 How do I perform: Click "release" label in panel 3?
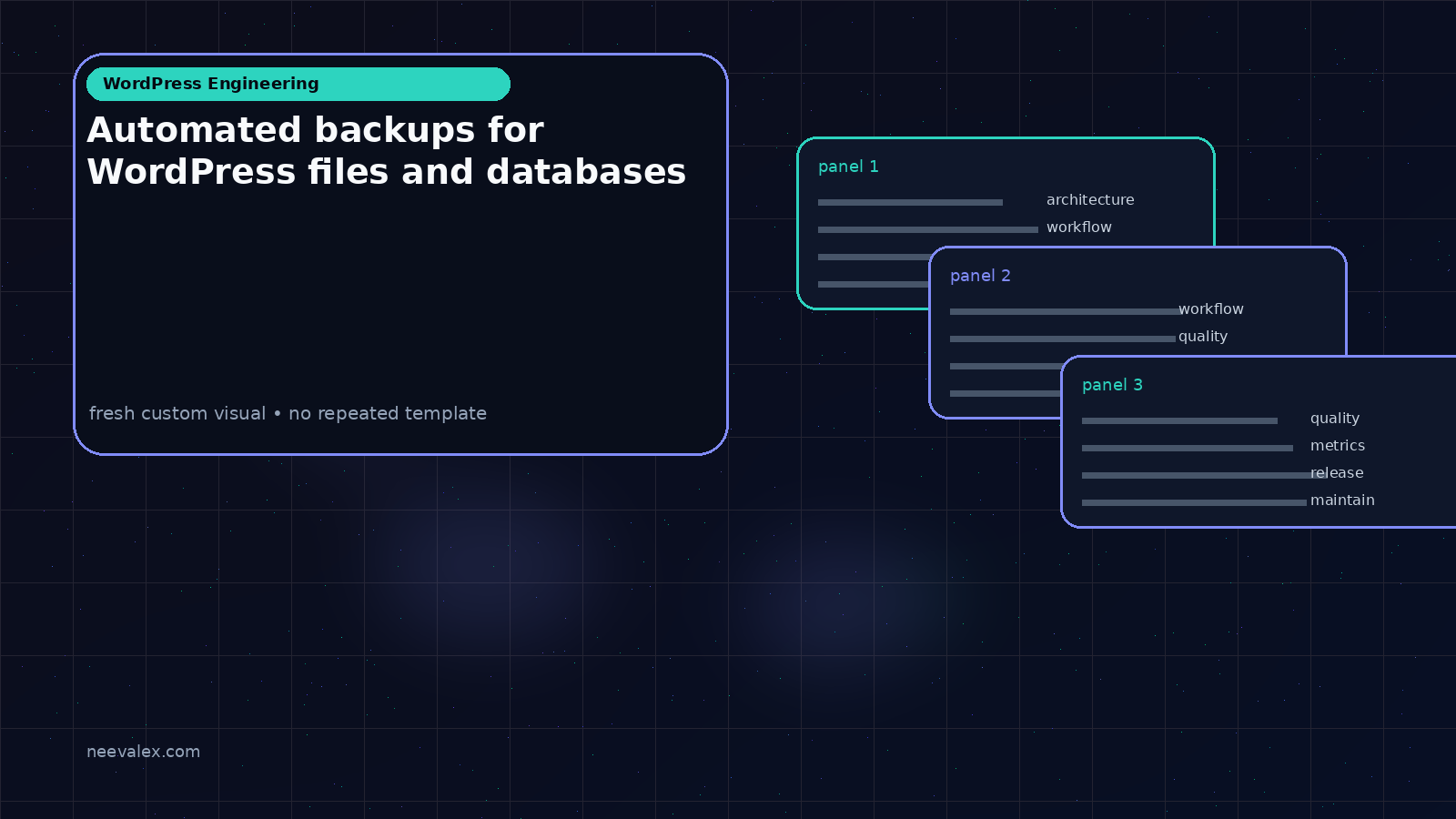click(x=1337, y=472)
